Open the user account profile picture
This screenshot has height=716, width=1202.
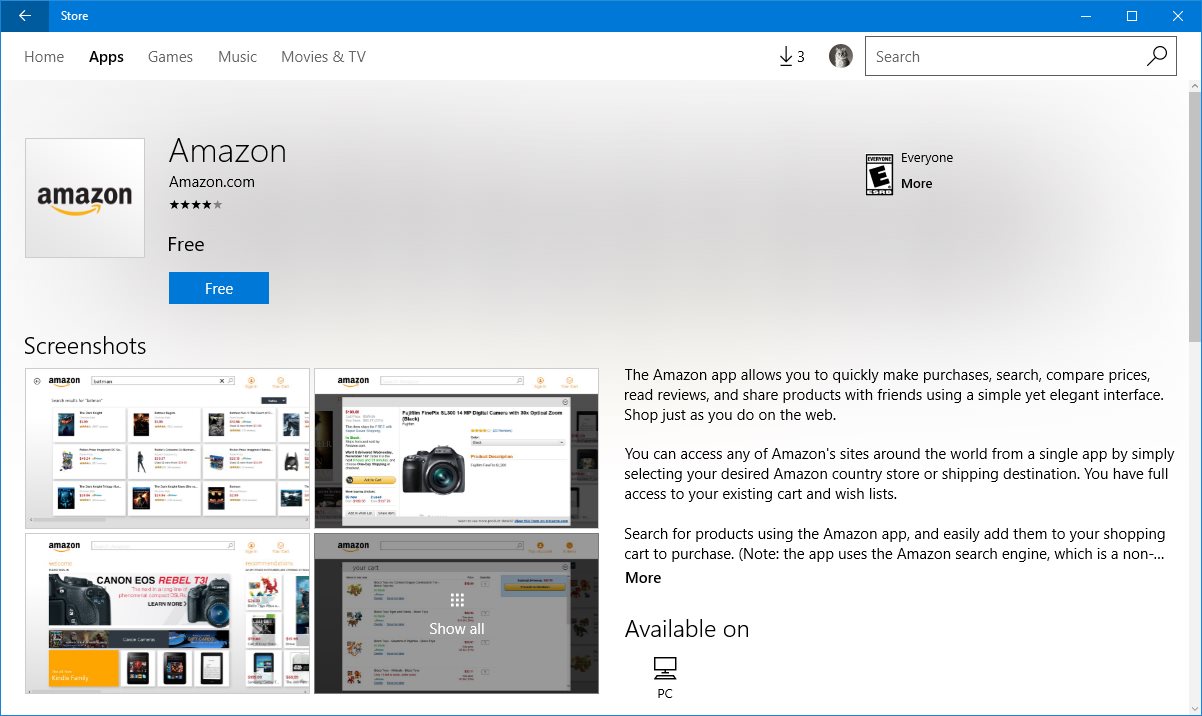(841, 57)
